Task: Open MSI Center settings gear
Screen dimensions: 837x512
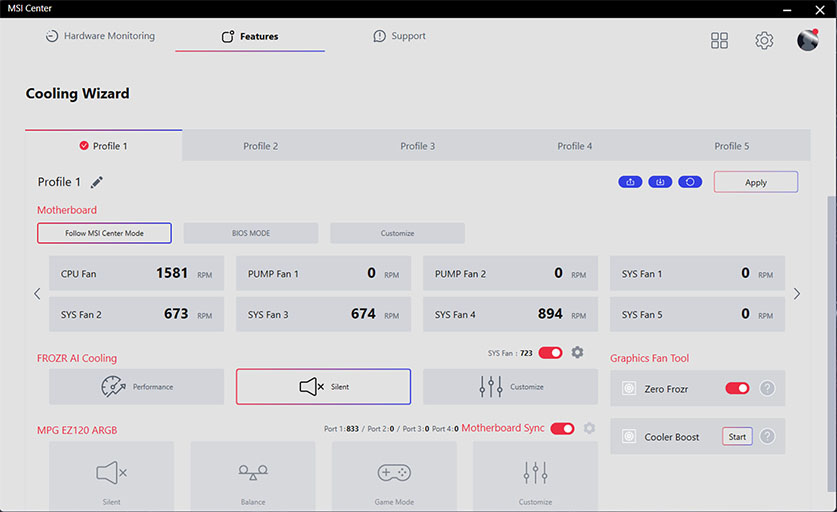Action: tap(764, 40)
